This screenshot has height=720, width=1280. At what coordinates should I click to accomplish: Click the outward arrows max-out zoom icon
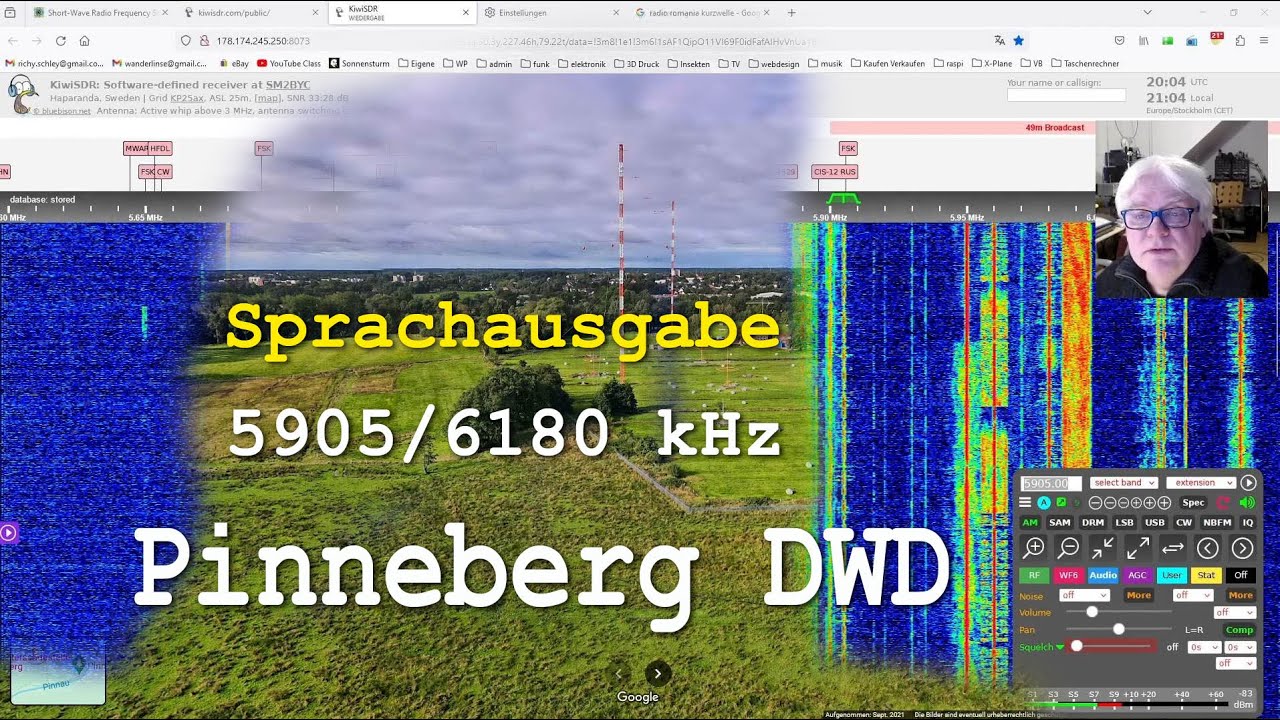tap(1138, 548)
